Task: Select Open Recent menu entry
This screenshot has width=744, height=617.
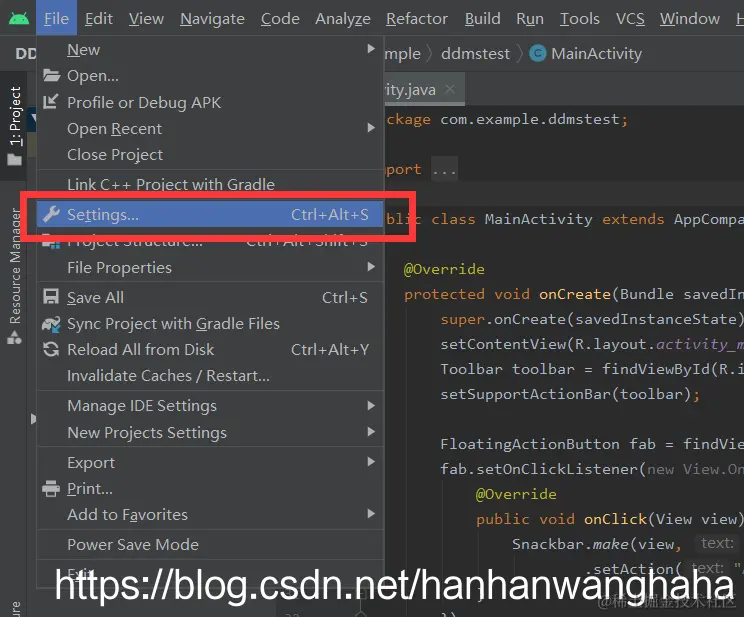Action: tap(210, 128)
